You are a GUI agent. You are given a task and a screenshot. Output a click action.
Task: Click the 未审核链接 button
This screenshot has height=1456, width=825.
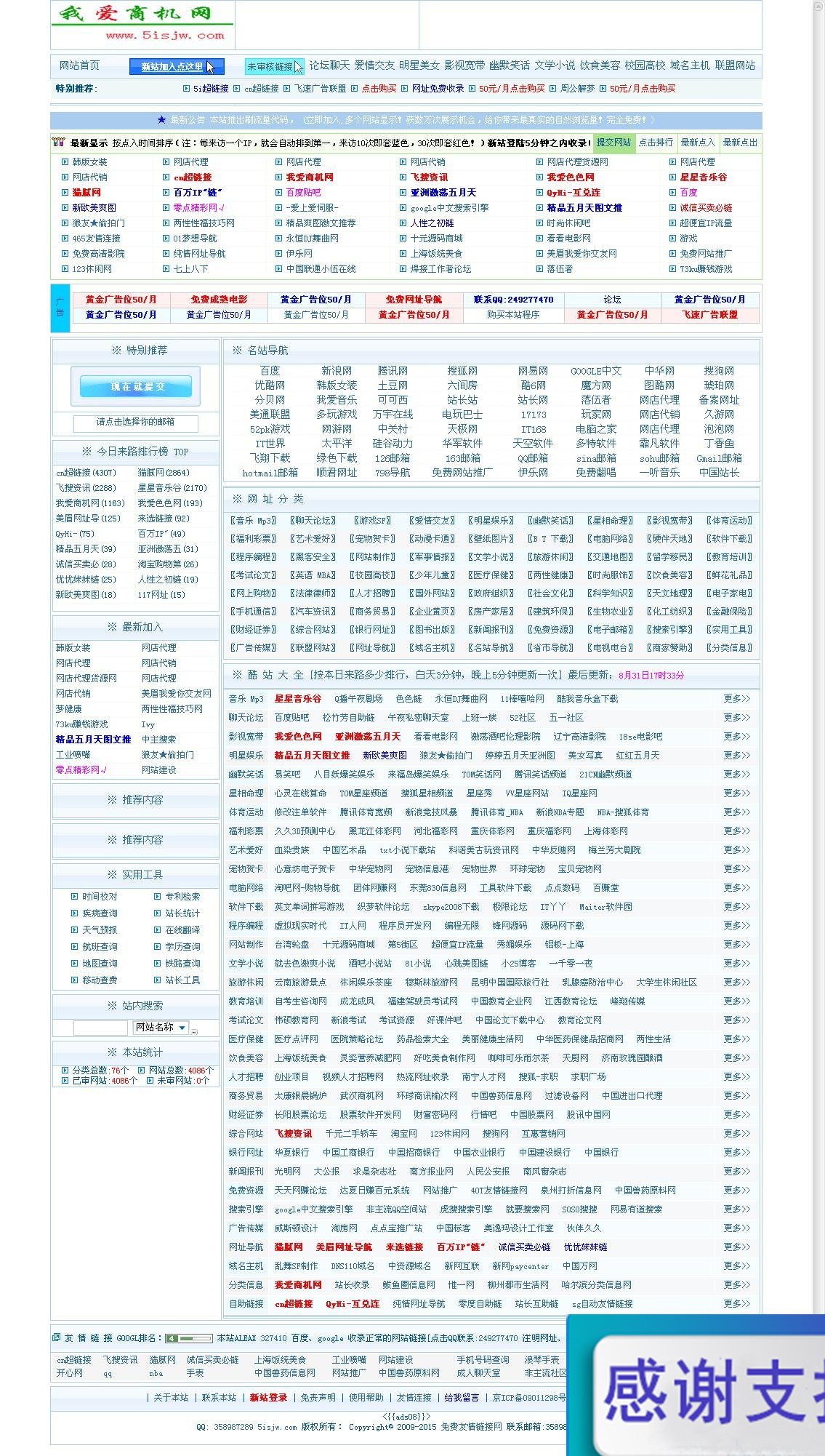[274, 67]
